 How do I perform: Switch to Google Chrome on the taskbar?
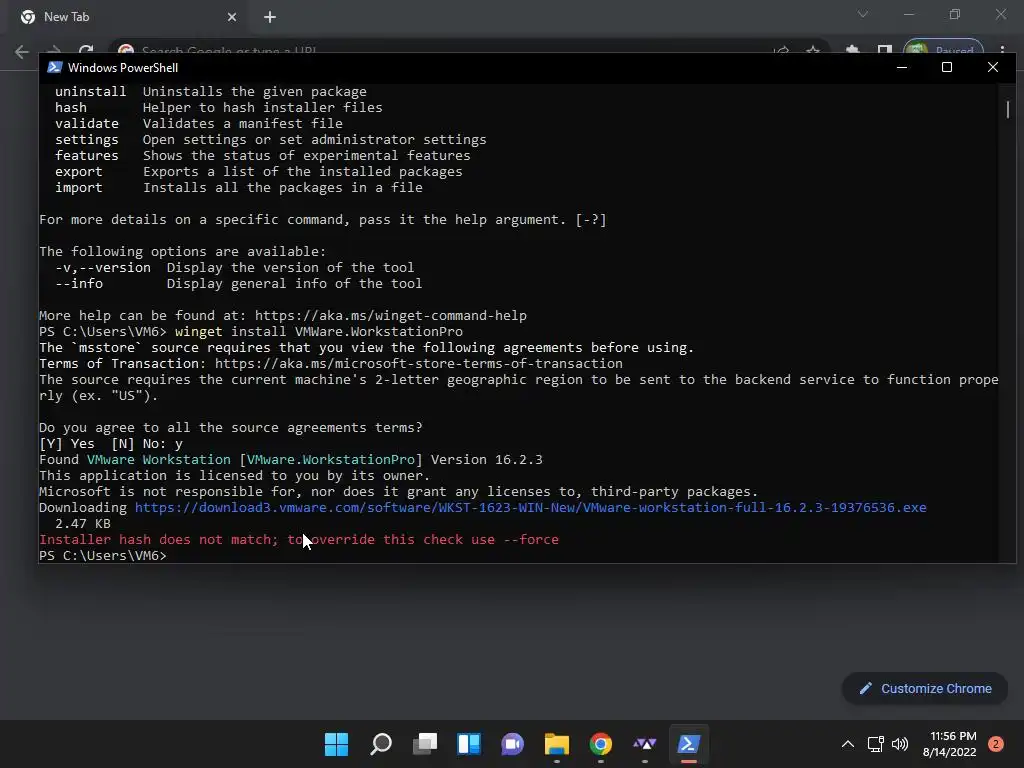[x=601, y=744]
